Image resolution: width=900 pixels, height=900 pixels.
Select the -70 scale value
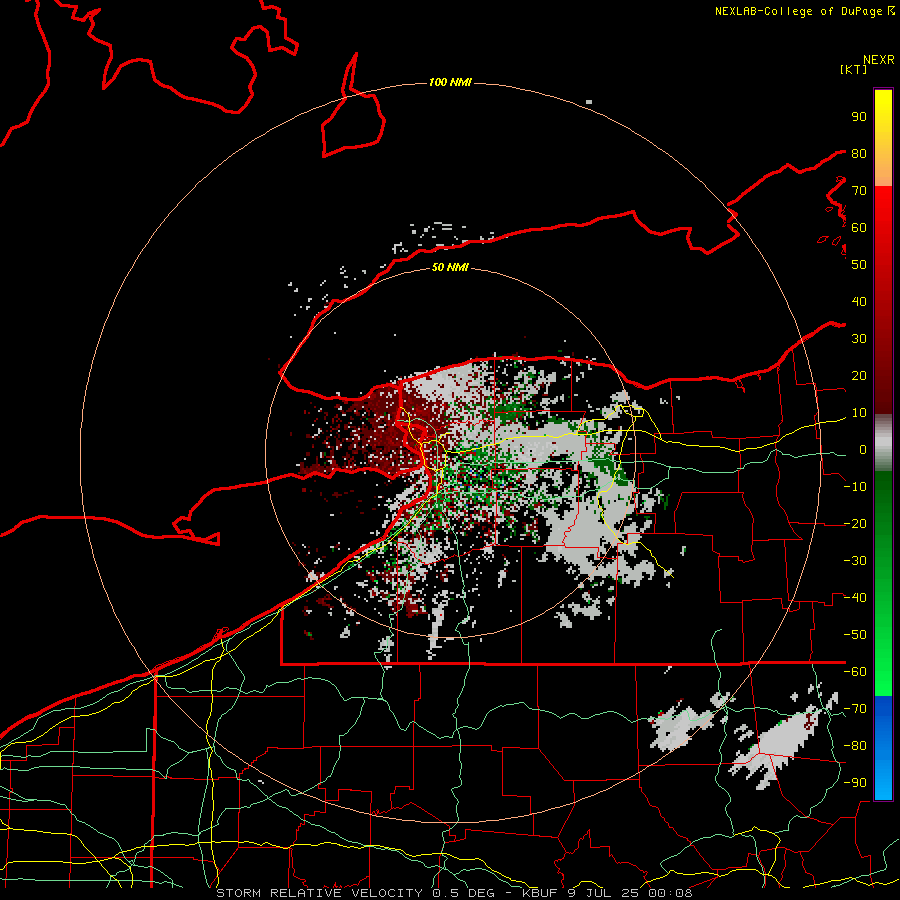pos(856,709)
